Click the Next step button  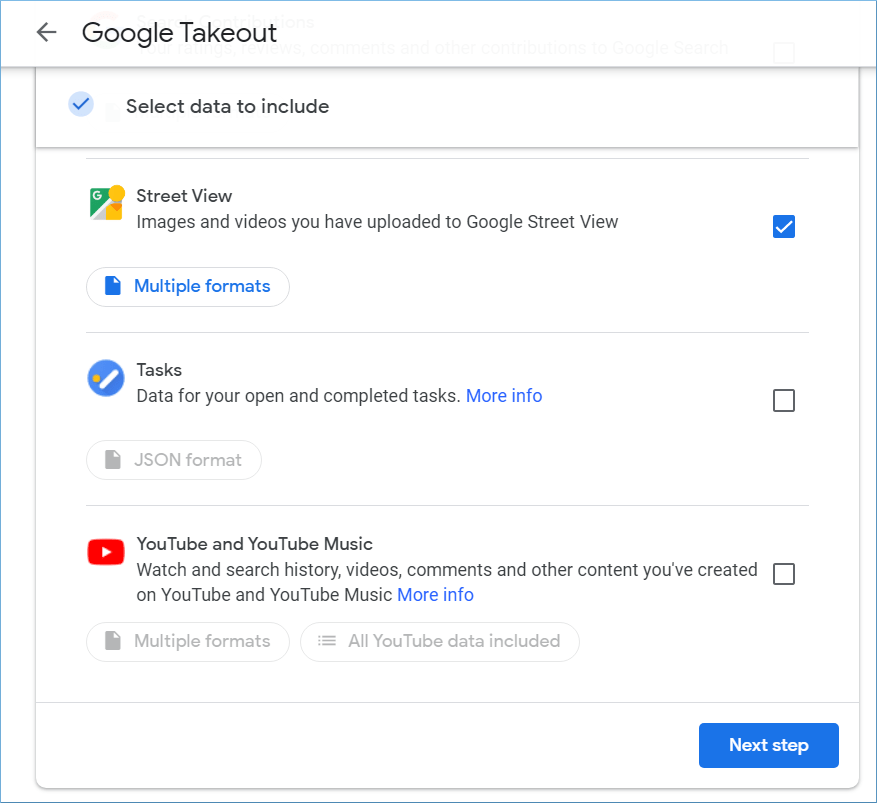[768, 745]
